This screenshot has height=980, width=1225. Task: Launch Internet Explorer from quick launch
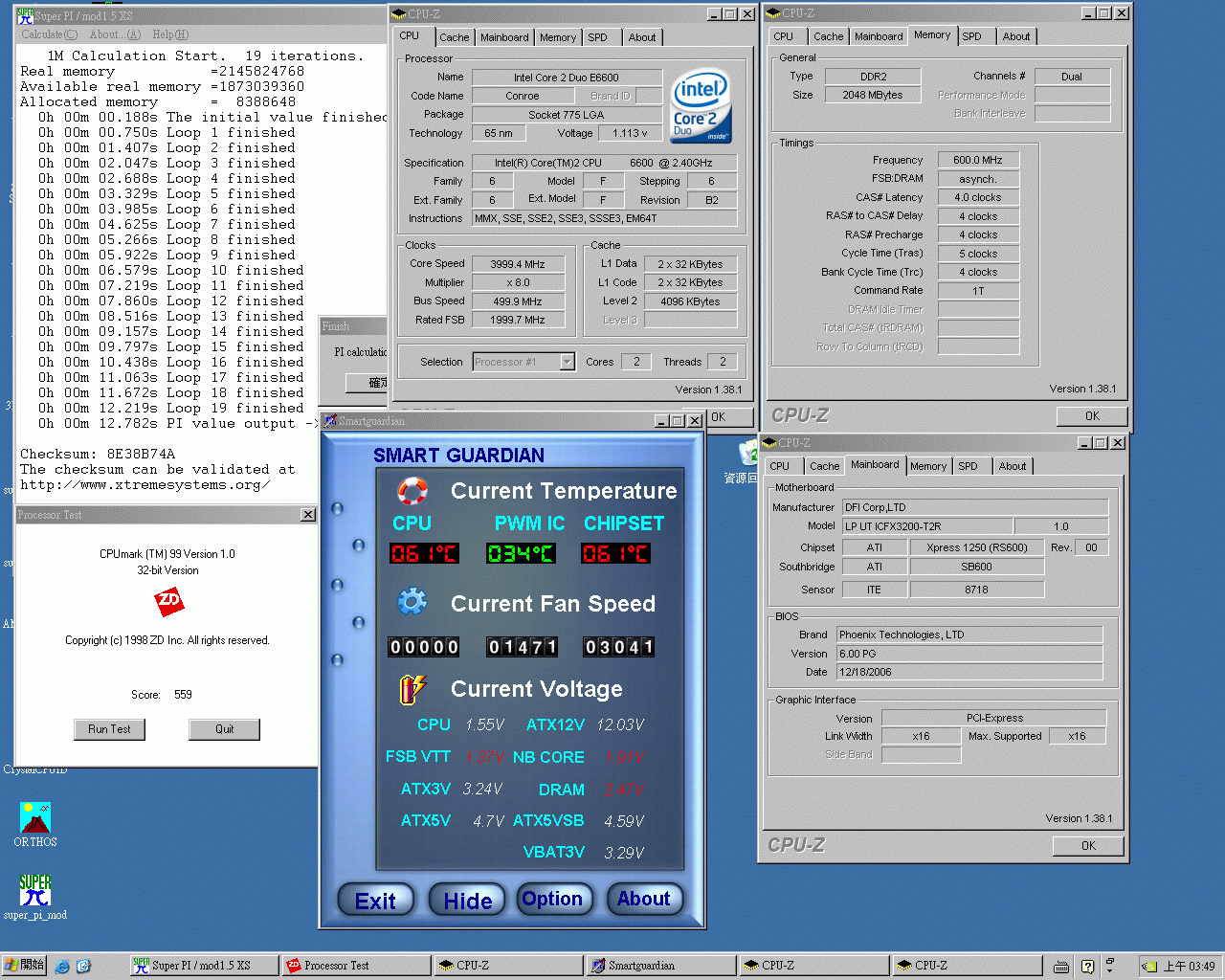tap(62, 967)
